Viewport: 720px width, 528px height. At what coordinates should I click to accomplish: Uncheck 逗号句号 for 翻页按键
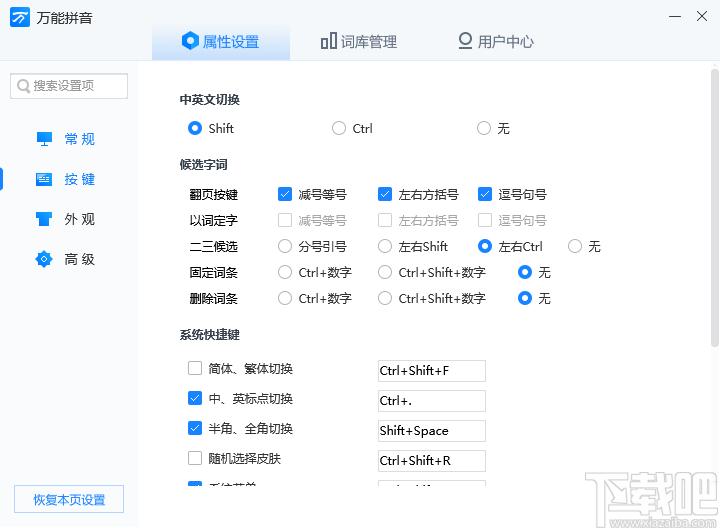(x=485, y=194)
